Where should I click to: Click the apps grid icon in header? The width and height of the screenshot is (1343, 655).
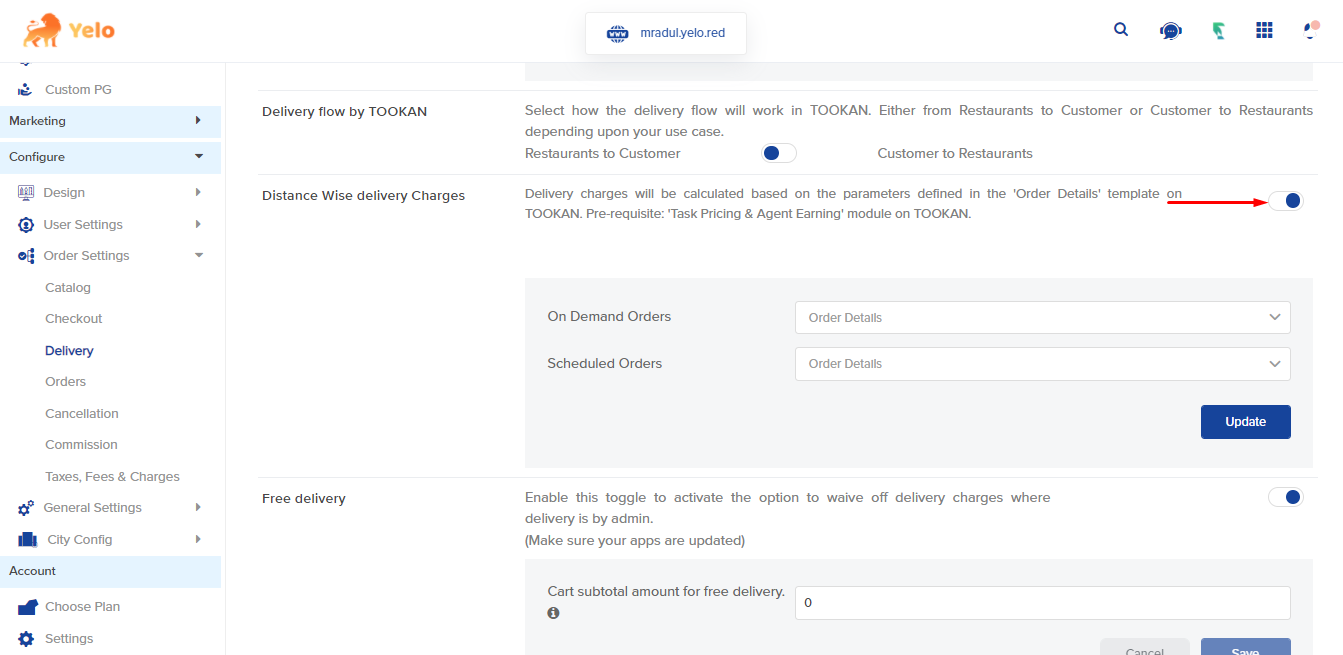1264,30
